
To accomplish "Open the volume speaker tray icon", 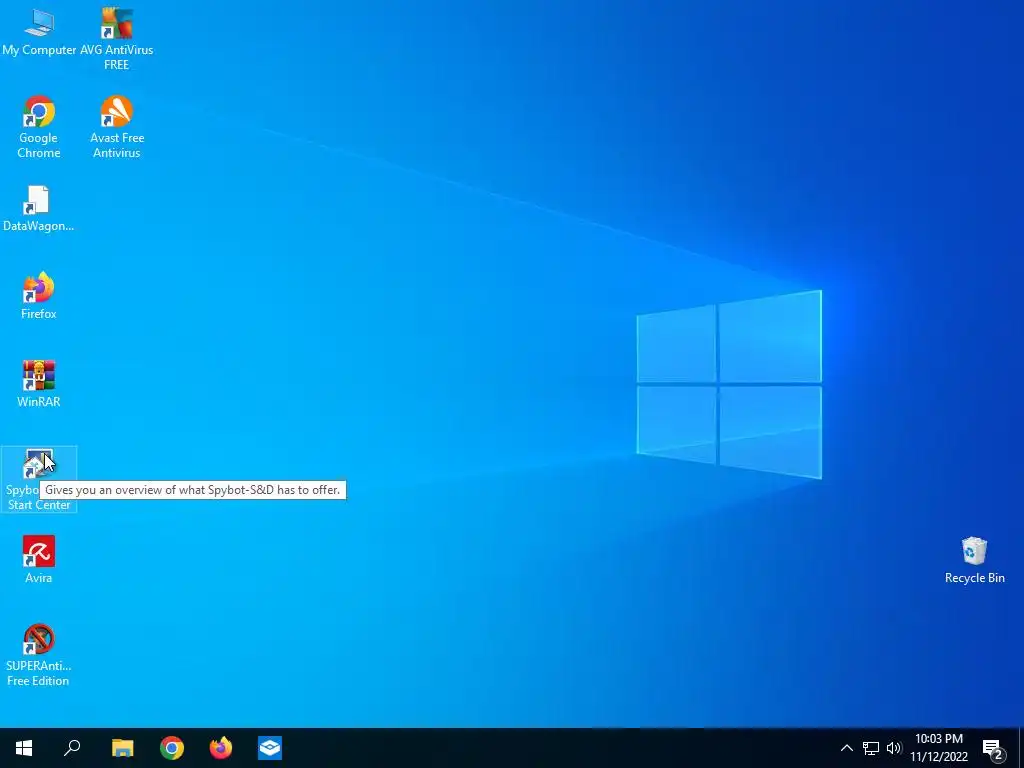I will coord(894,748).
